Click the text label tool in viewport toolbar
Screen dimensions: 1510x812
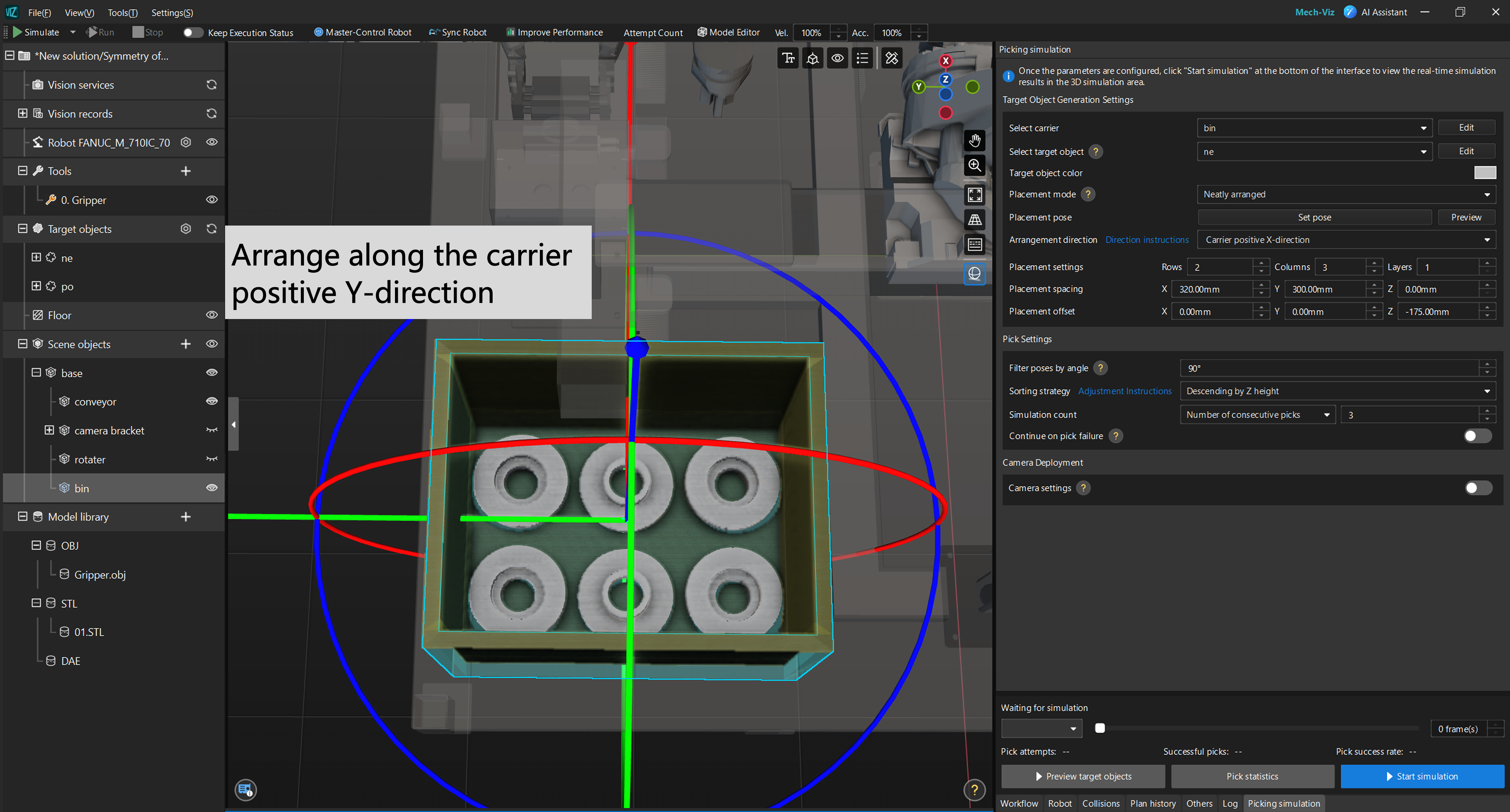(788, 58)
